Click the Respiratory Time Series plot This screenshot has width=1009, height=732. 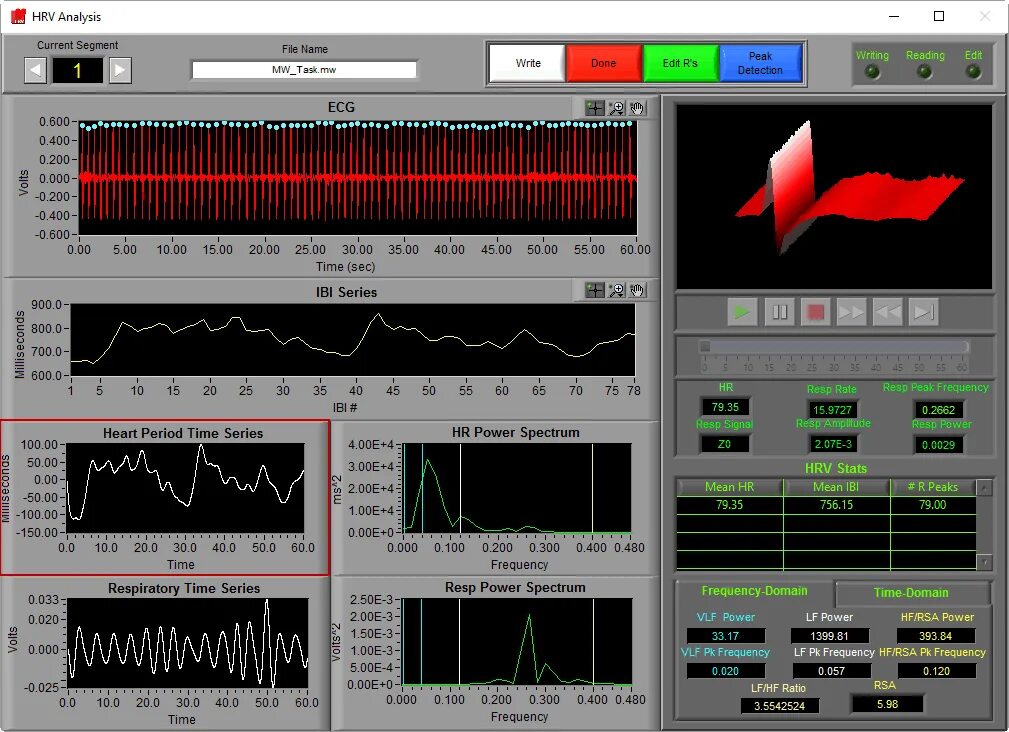(187, 643)
